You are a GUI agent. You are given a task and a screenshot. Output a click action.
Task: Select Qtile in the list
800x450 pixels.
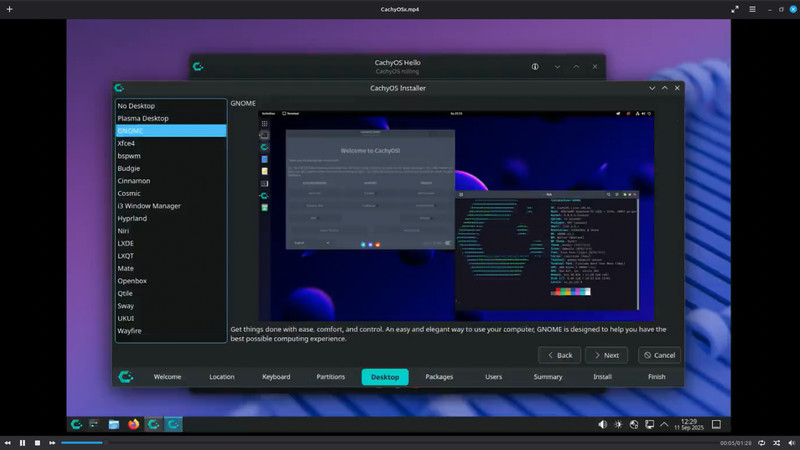(171, 293)
